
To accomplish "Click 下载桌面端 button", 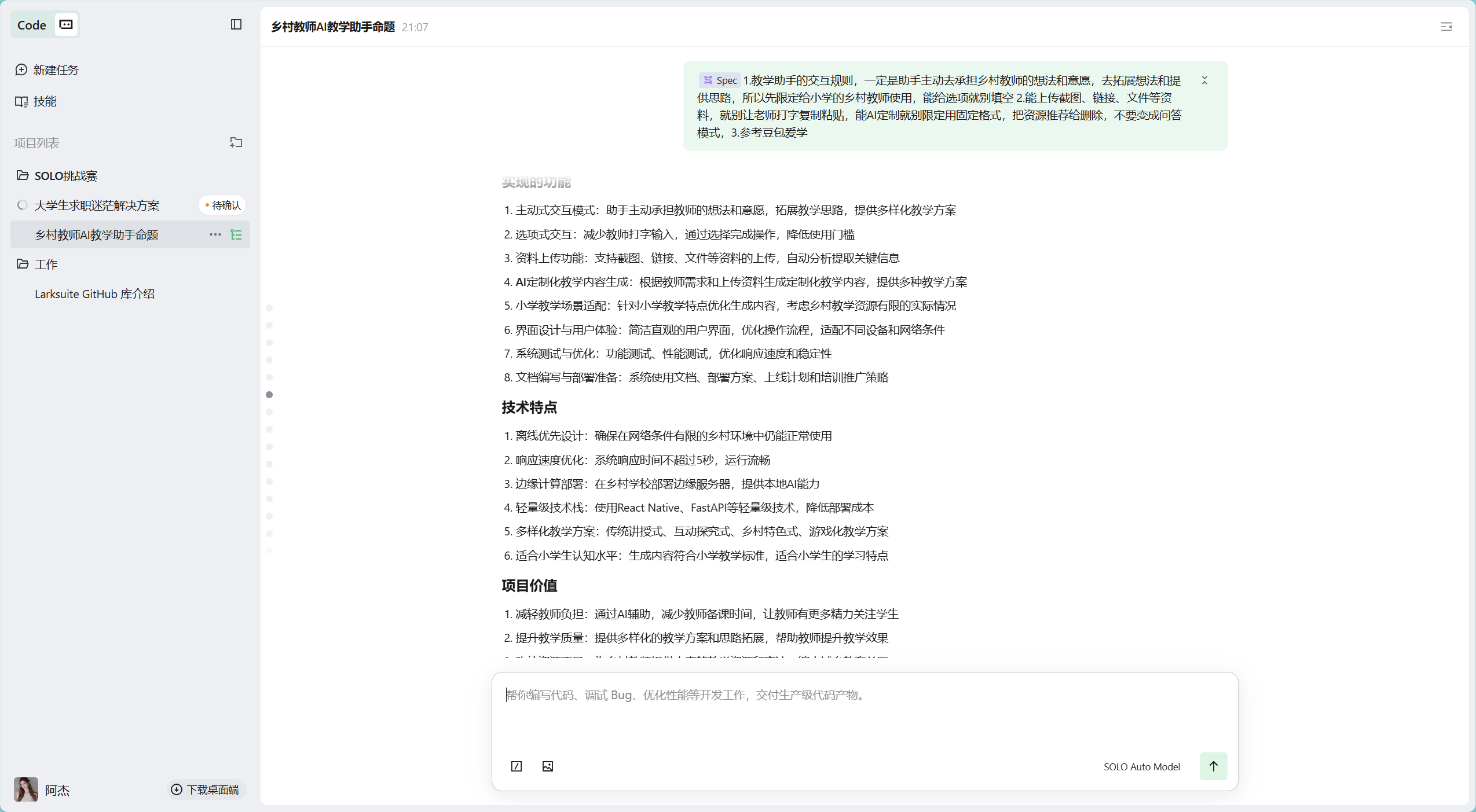I will pos(206,789).
